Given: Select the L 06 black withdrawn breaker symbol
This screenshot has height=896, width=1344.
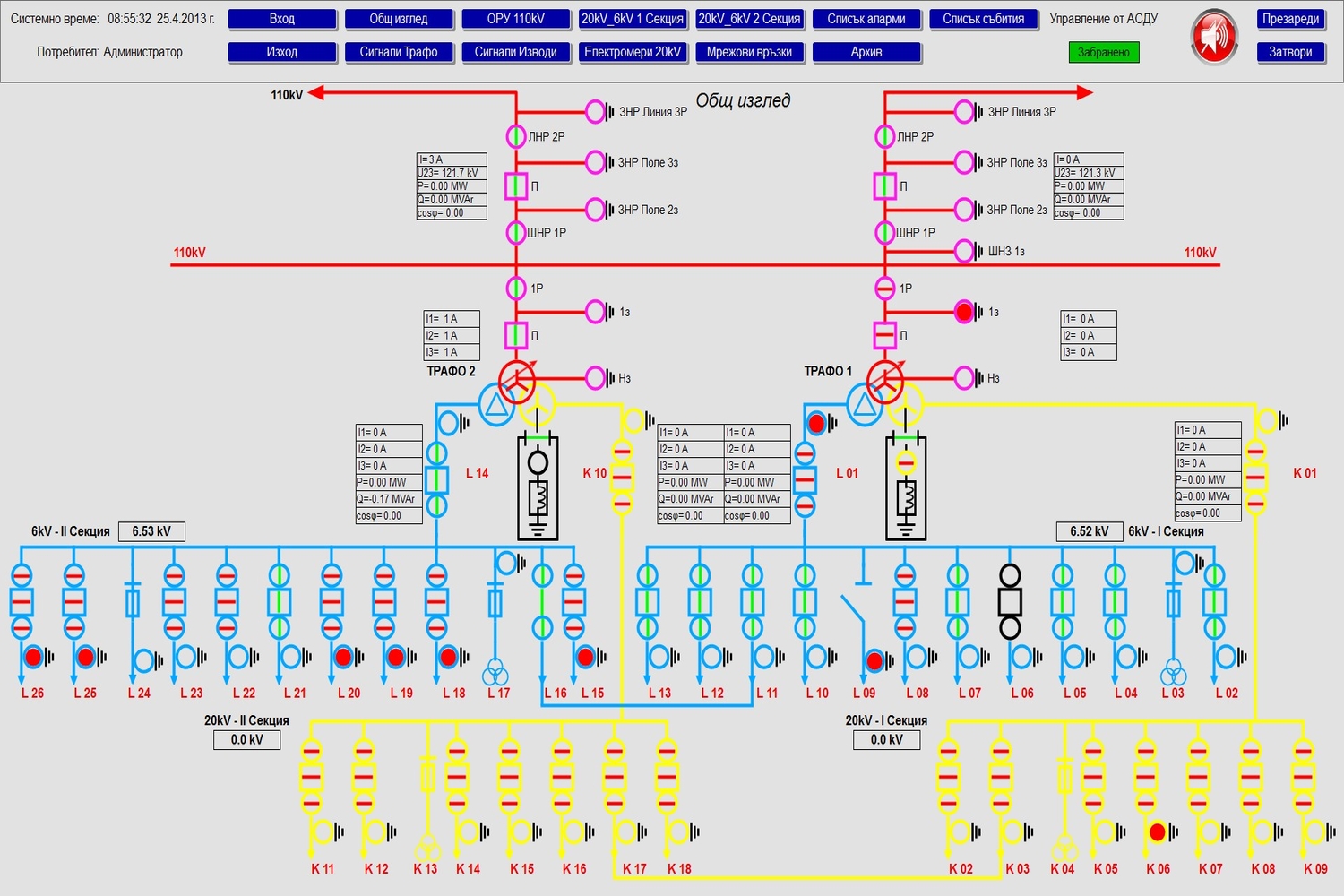Looking at the screenshot, I should pyautogui.click(x=1010, y=600).
